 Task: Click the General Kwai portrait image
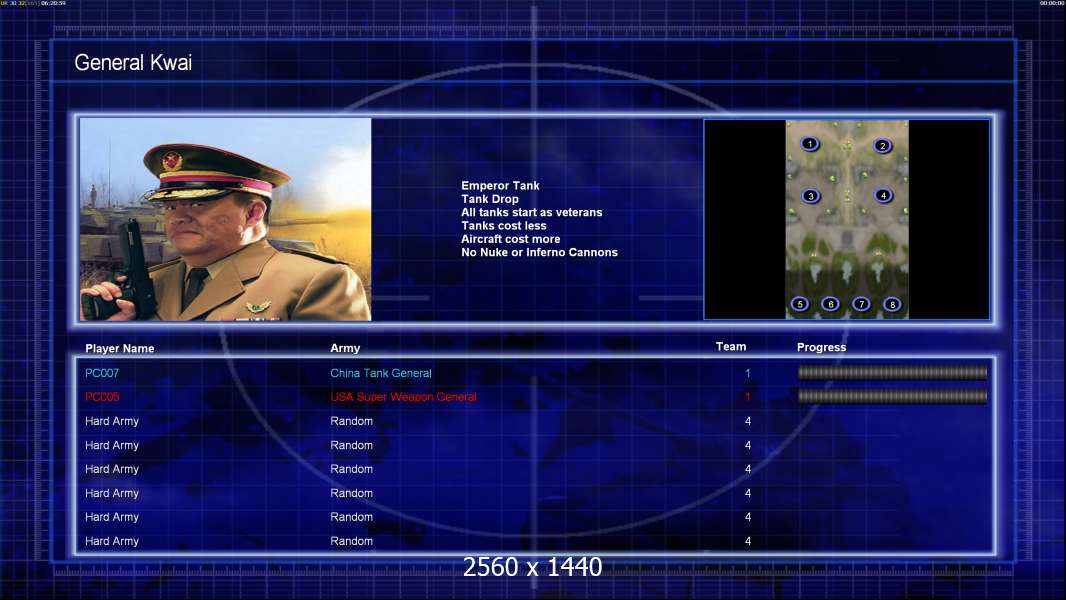point(226,219)
